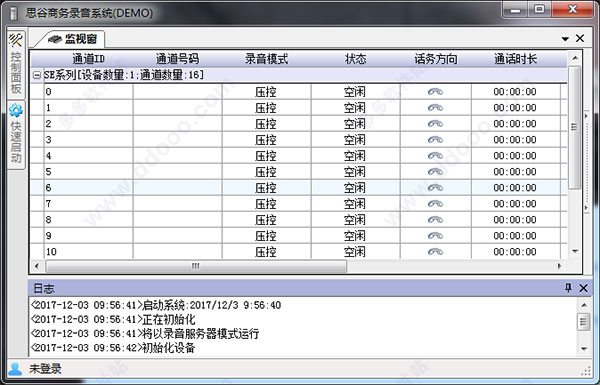The image size is (600, 385).
Task: Pin the 日志 log panel
Action: click(x=568, y=288)
